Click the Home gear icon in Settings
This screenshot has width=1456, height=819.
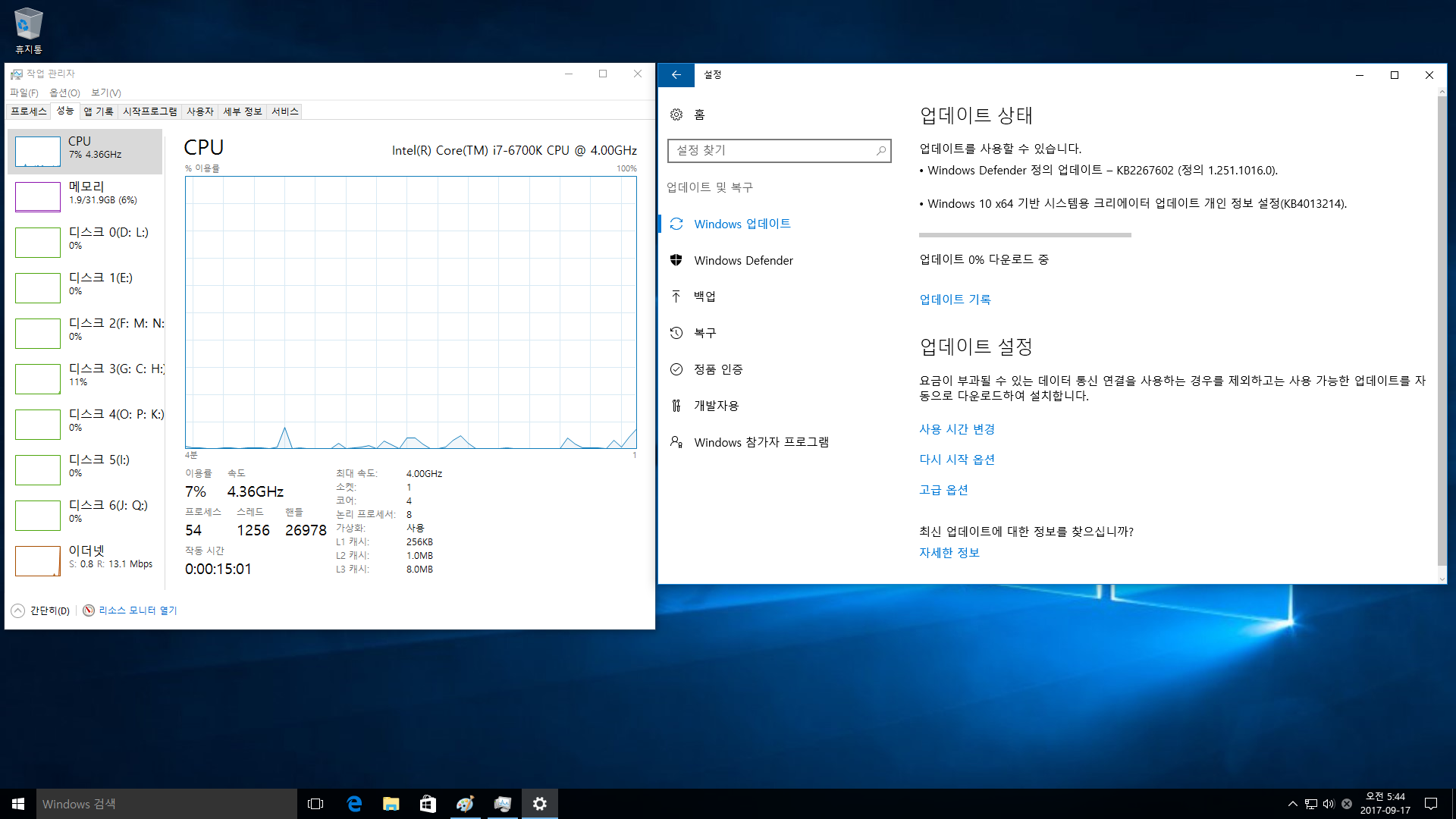click(676, 115)
